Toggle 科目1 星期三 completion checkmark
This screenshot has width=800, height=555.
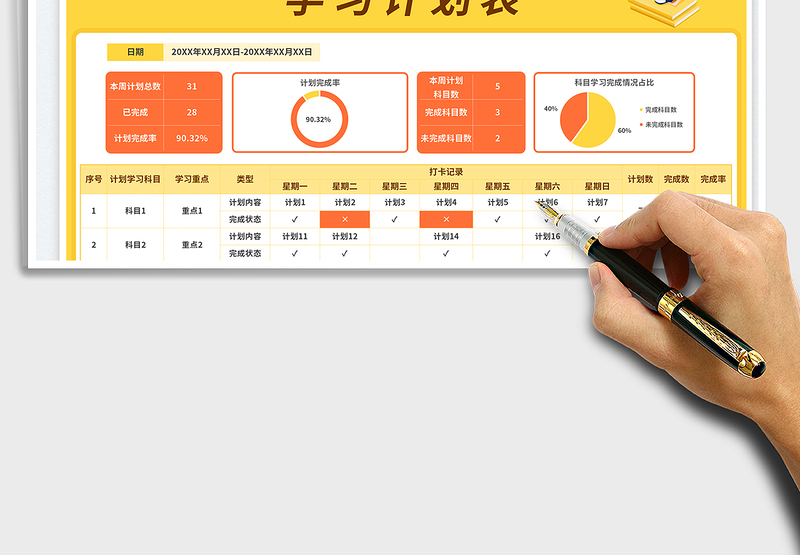(x=395, y=219)
